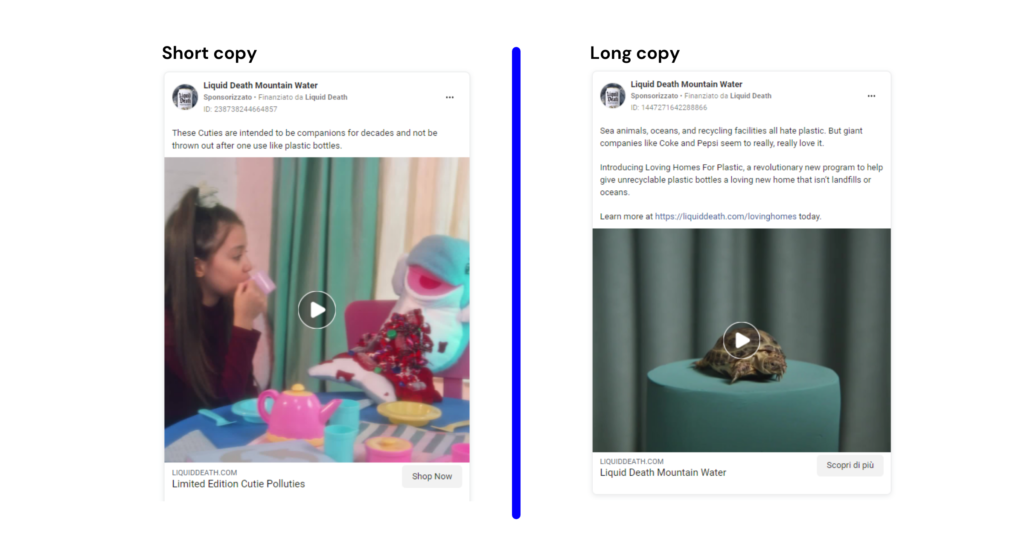Click Liquid Death avatar in short copy ad
Viewport: 1024px width, 535px height.
(185, 97)
